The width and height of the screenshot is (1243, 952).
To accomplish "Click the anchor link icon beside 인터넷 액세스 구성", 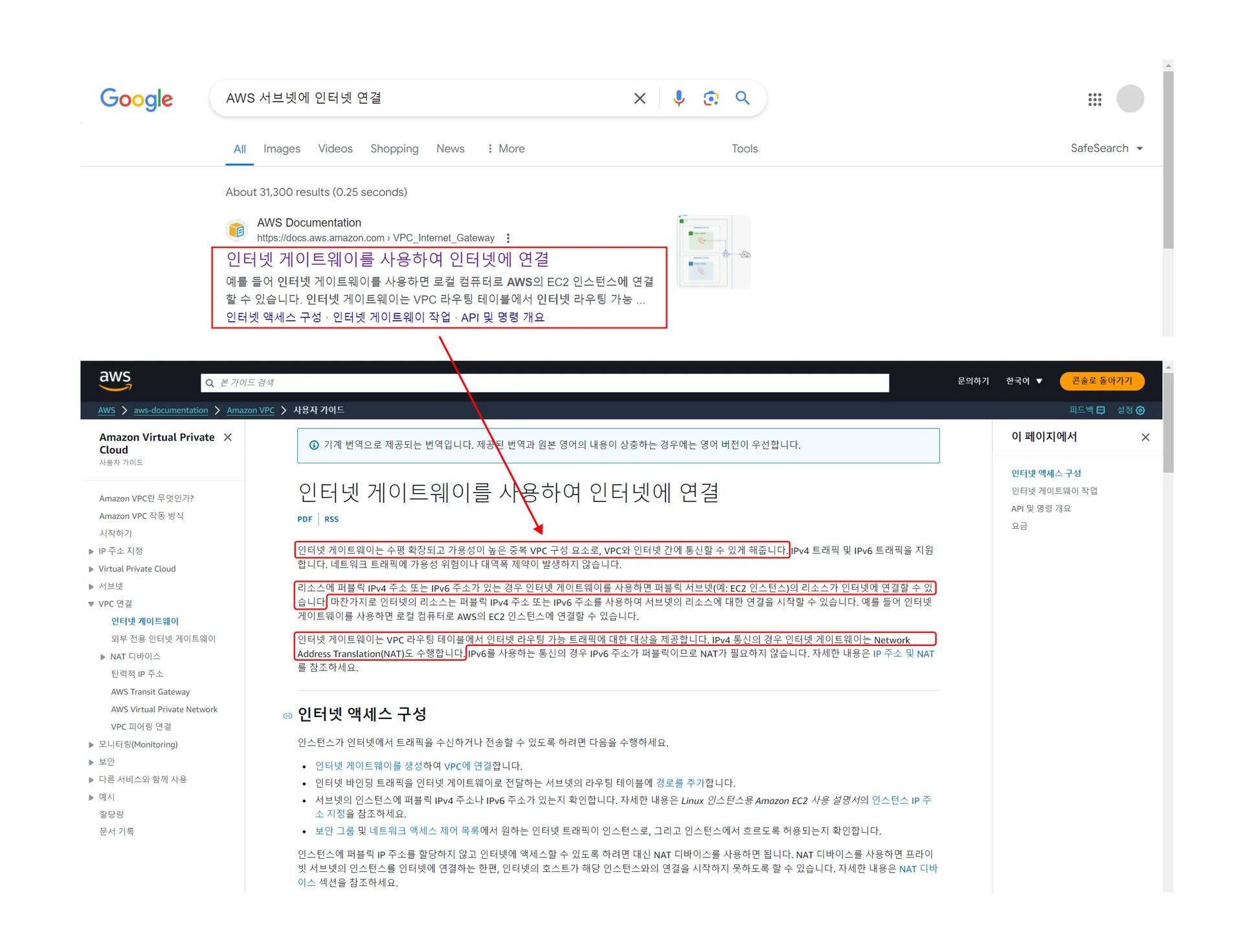I will [287, 716].
